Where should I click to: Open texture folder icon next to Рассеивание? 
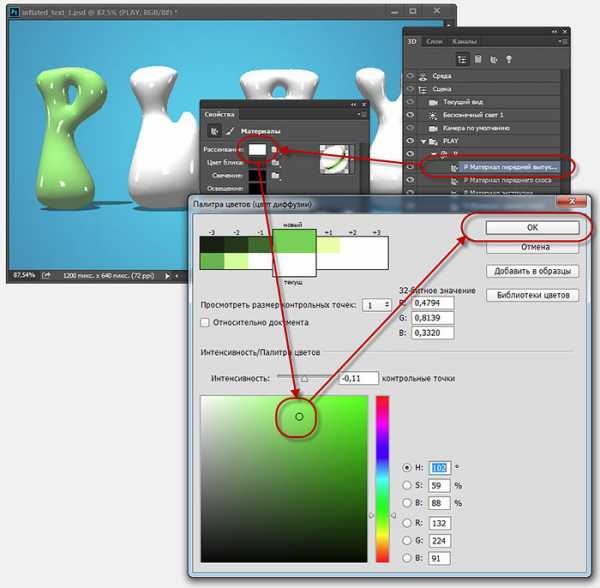[274, 150]
